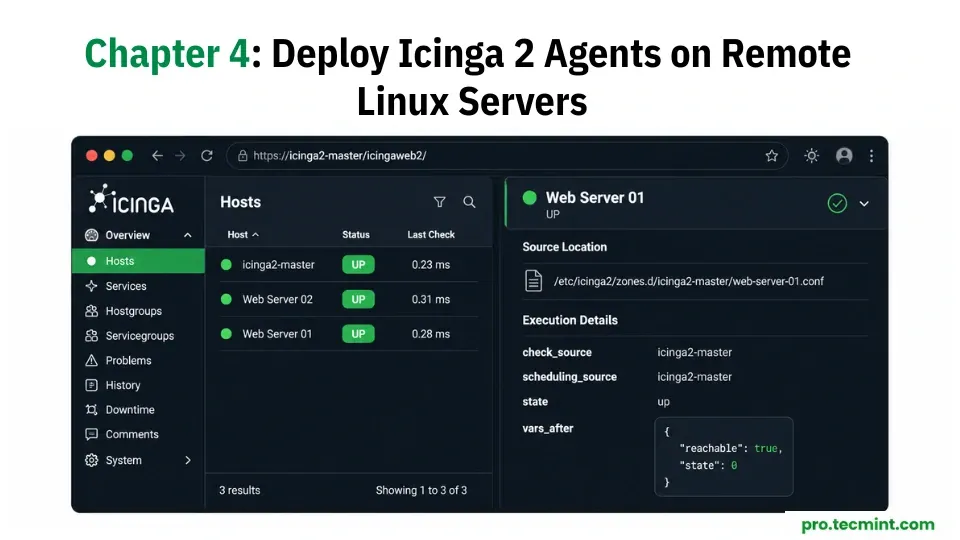Expand the System menu chevron
This screenshot has height=540, width=960.
pos(188,460)
